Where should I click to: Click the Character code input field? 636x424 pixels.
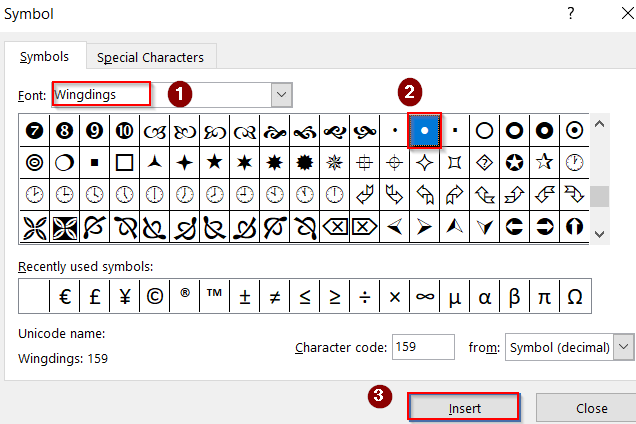[423, 347]
